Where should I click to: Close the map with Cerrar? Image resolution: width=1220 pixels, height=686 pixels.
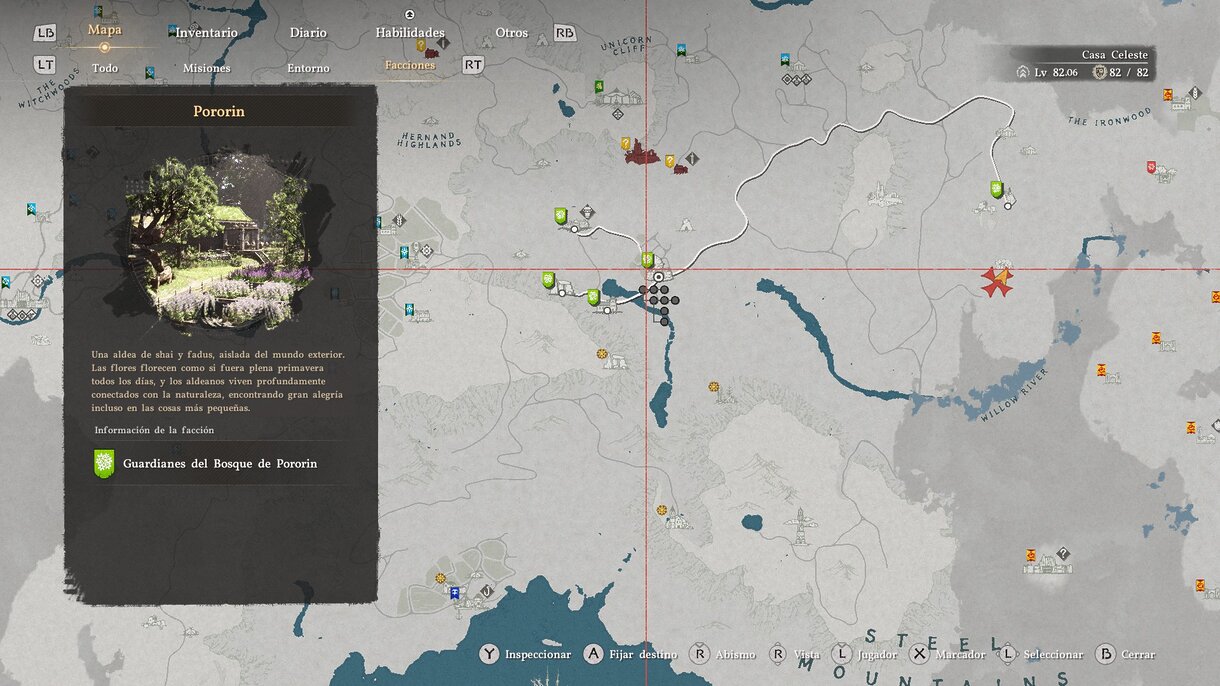pos(1126,654)
